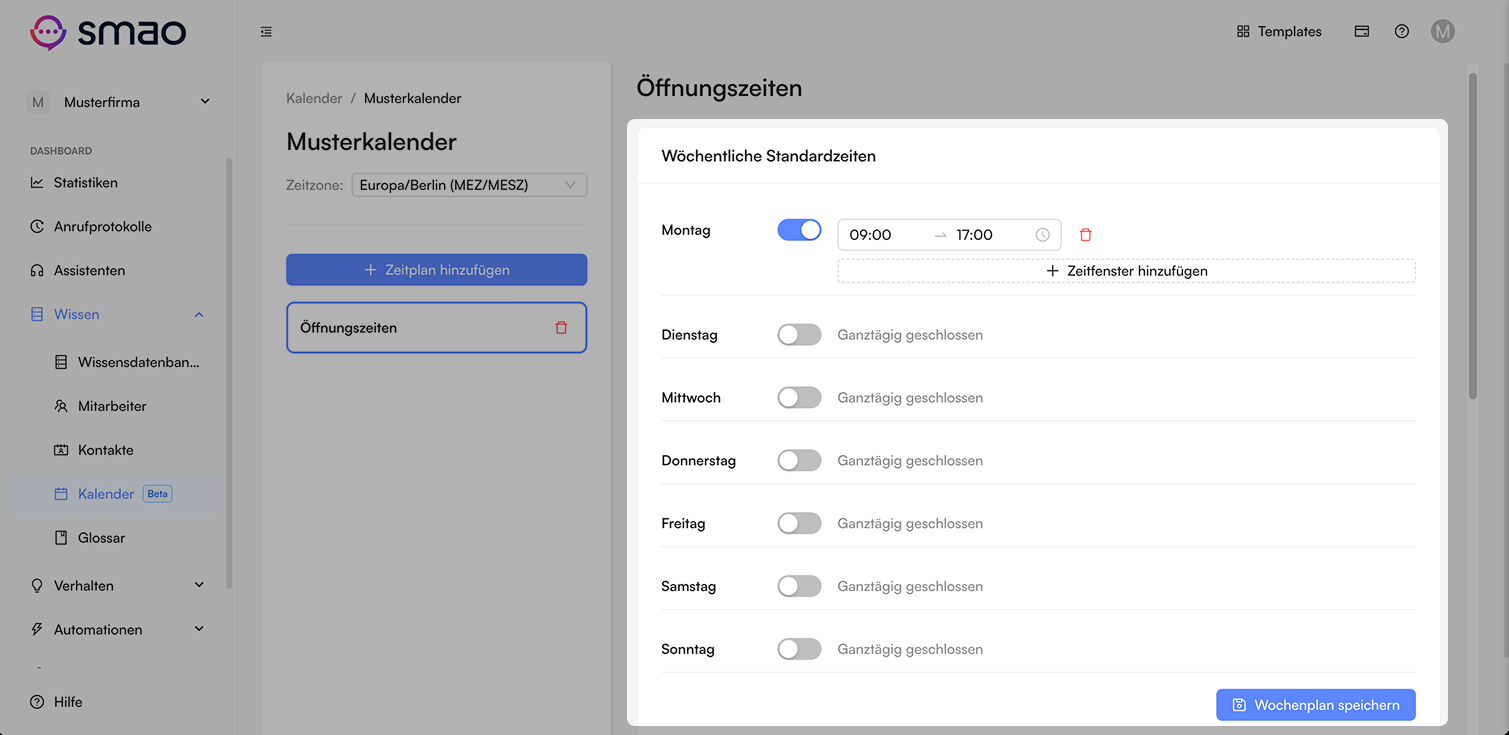1509x735 pixels.
Task: Click the Wissen book icon
Action: (37, 315)
